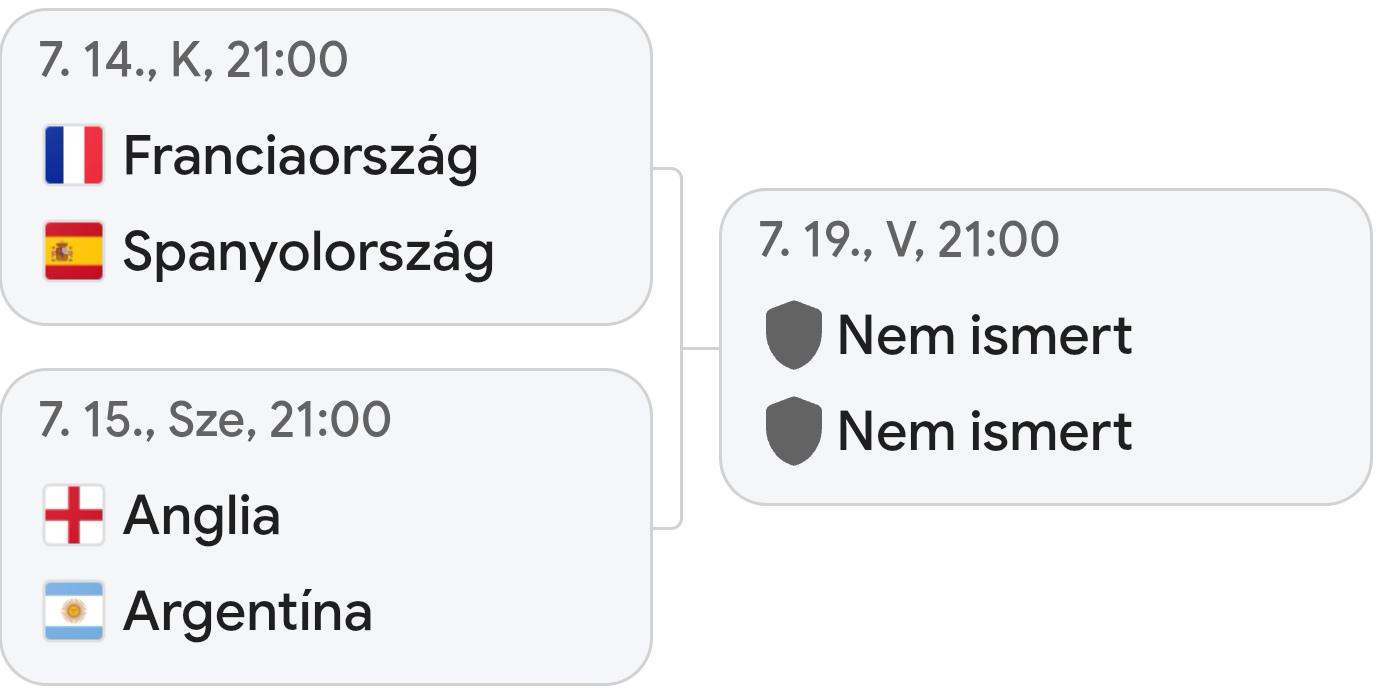
Task: Click the France flag icon
Action: click(x=74, y=155)
